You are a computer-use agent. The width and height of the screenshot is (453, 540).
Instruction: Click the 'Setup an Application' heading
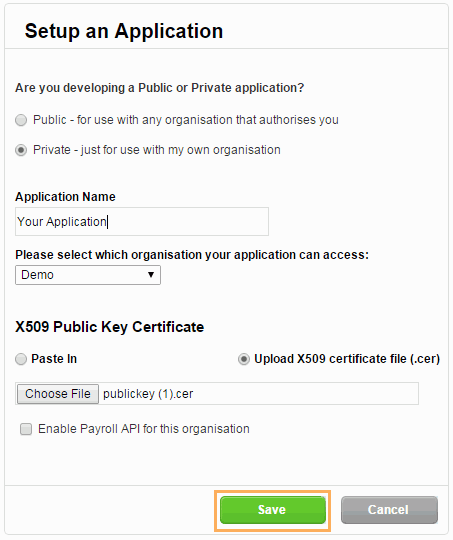[124, 31]
